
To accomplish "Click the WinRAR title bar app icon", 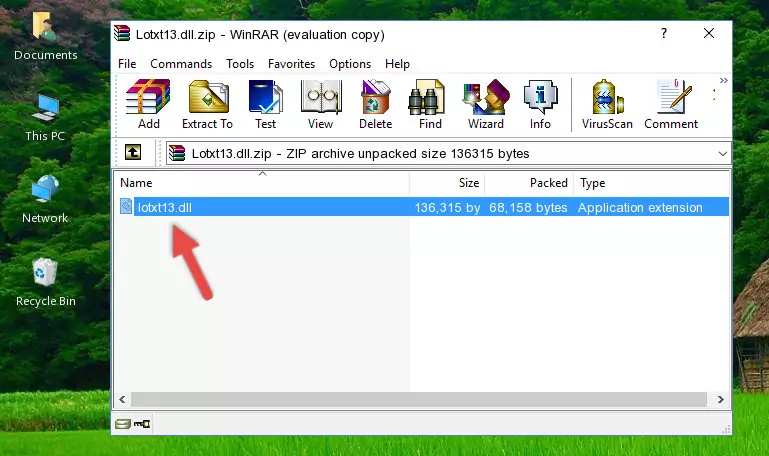I will coord(122,34).
